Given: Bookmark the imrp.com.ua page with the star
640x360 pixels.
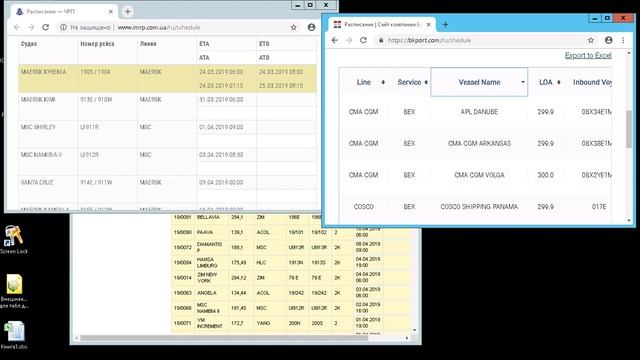Looking at the screenshot, I should pyautogui.click(x=293, y=27).
